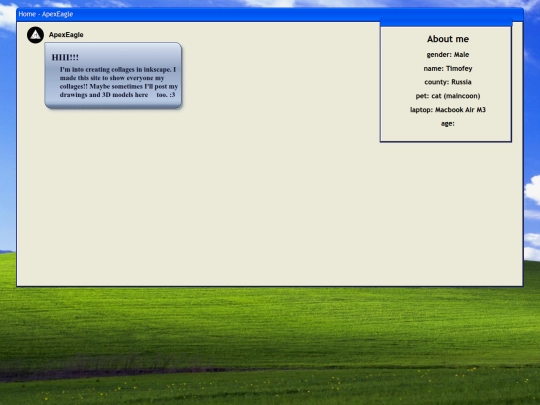
Task: Click the collages intro paragraph in the post
Action: coord(118,82)
